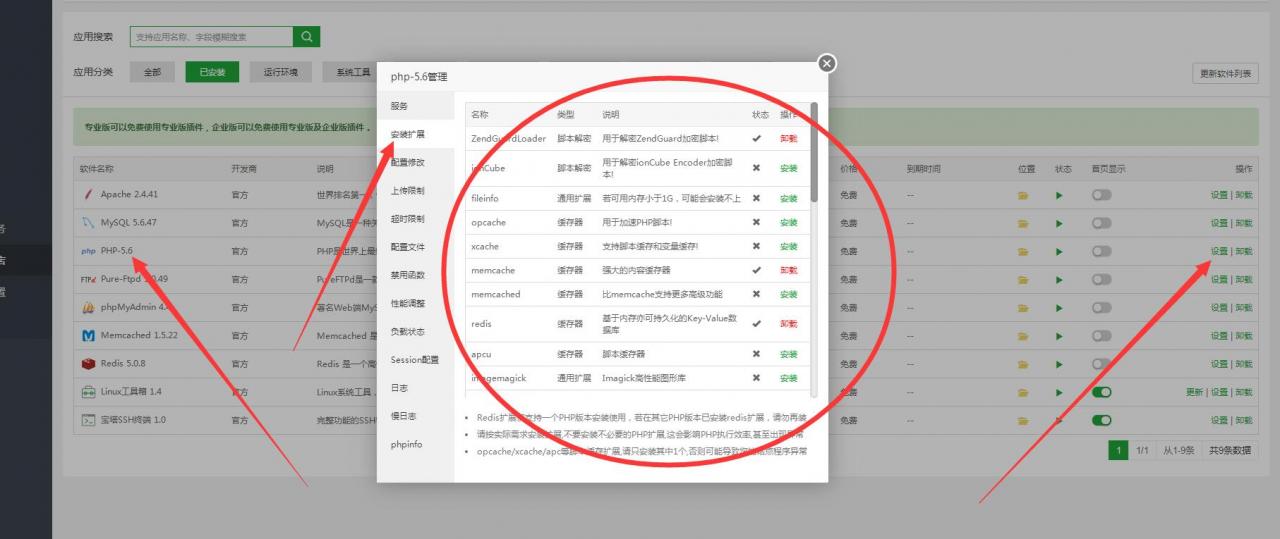Toggle 首页显示 switch for MySQL
This screenshot has height=539, width=1280.
click(x=1101, y=223)
